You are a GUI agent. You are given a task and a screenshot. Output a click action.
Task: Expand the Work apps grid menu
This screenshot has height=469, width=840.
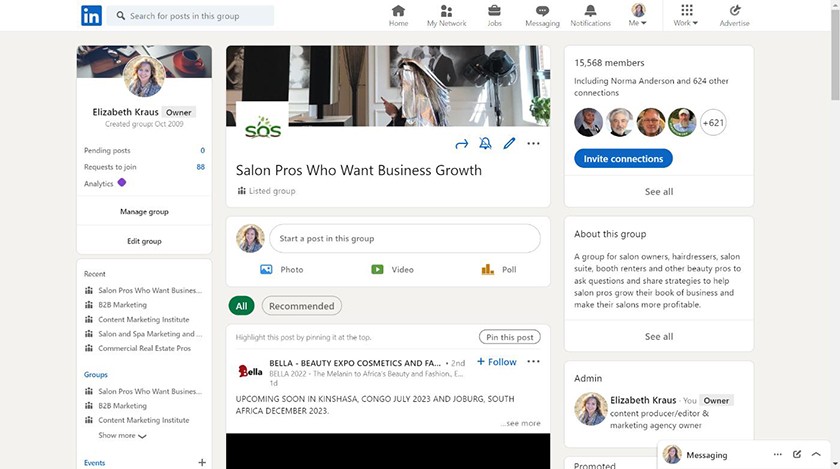(686, 16)
